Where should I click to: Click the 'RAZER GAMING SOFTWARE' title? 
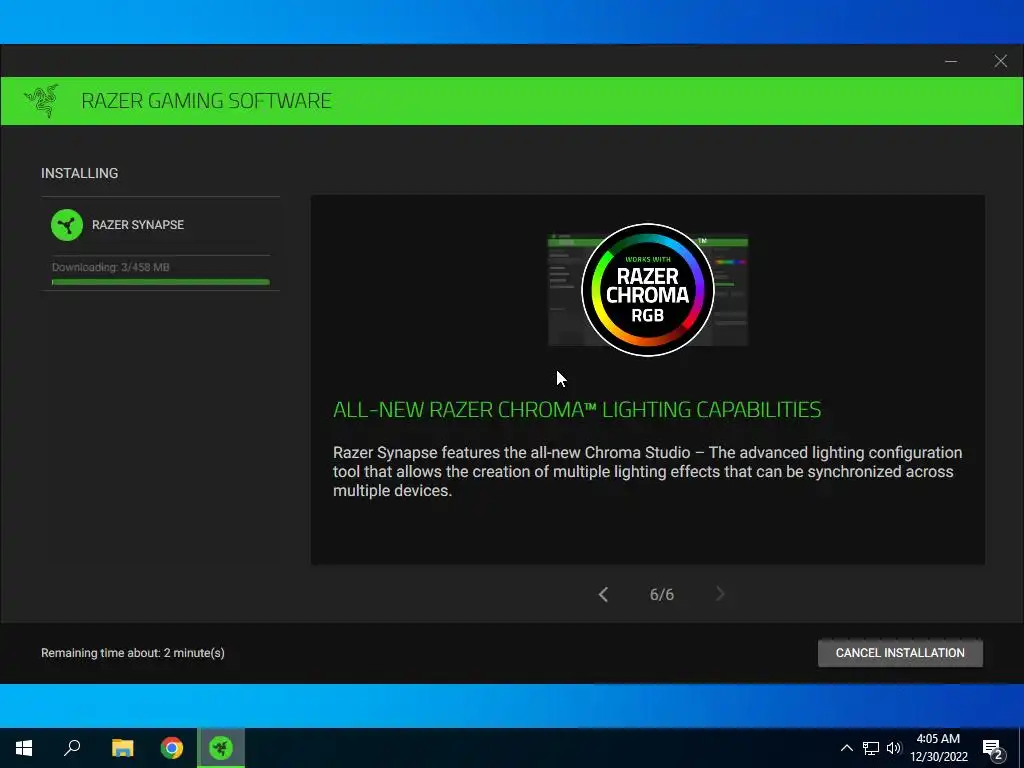tap(206, 101)
